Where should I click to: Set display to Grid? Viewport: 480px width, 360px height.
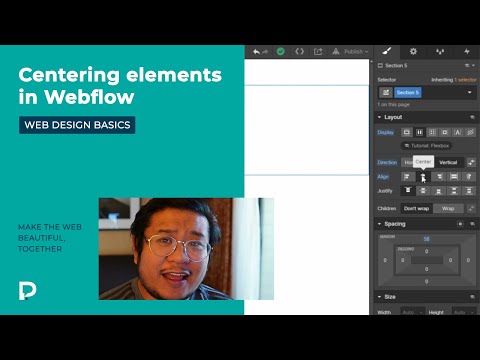tap(432, 132)
